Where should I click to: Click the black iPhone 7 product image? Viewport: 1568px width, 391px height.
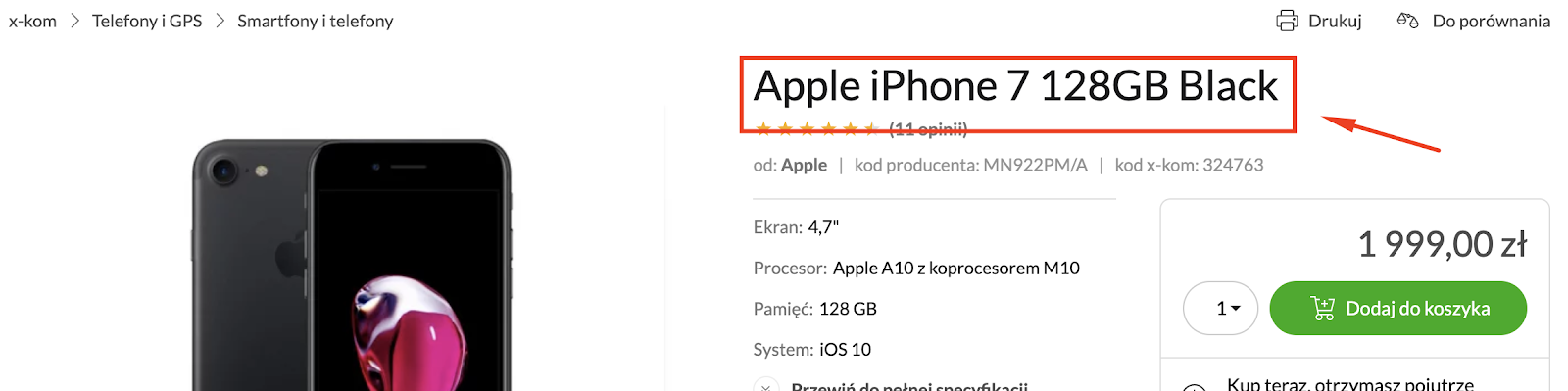click(x=351, y=265)
